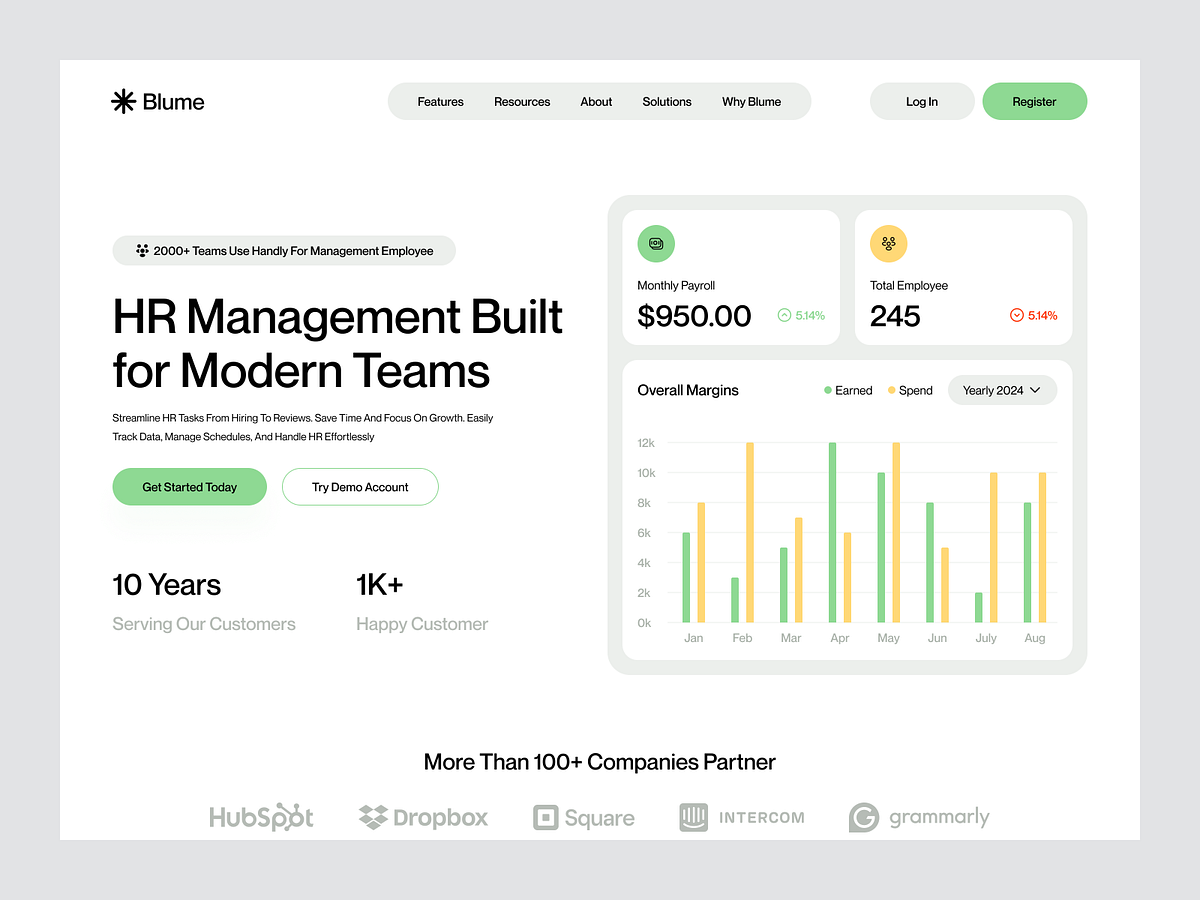Click the yellow Spend bar for March
The image size is (1200, 900).
click(x=798, y=570)
